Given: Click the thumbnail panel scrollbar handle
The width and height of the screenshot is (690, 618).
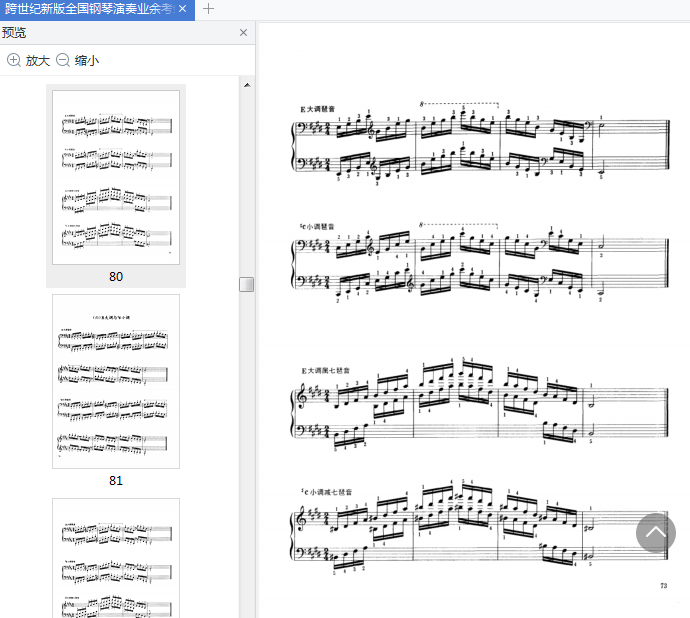Looking at the screenshot, I should tap(246, 284).
